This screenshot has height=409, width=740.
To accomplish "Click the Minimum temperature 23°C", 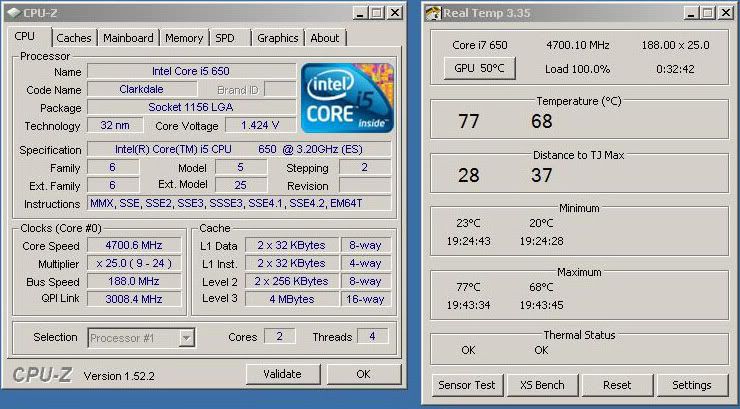I will [468, 223].
